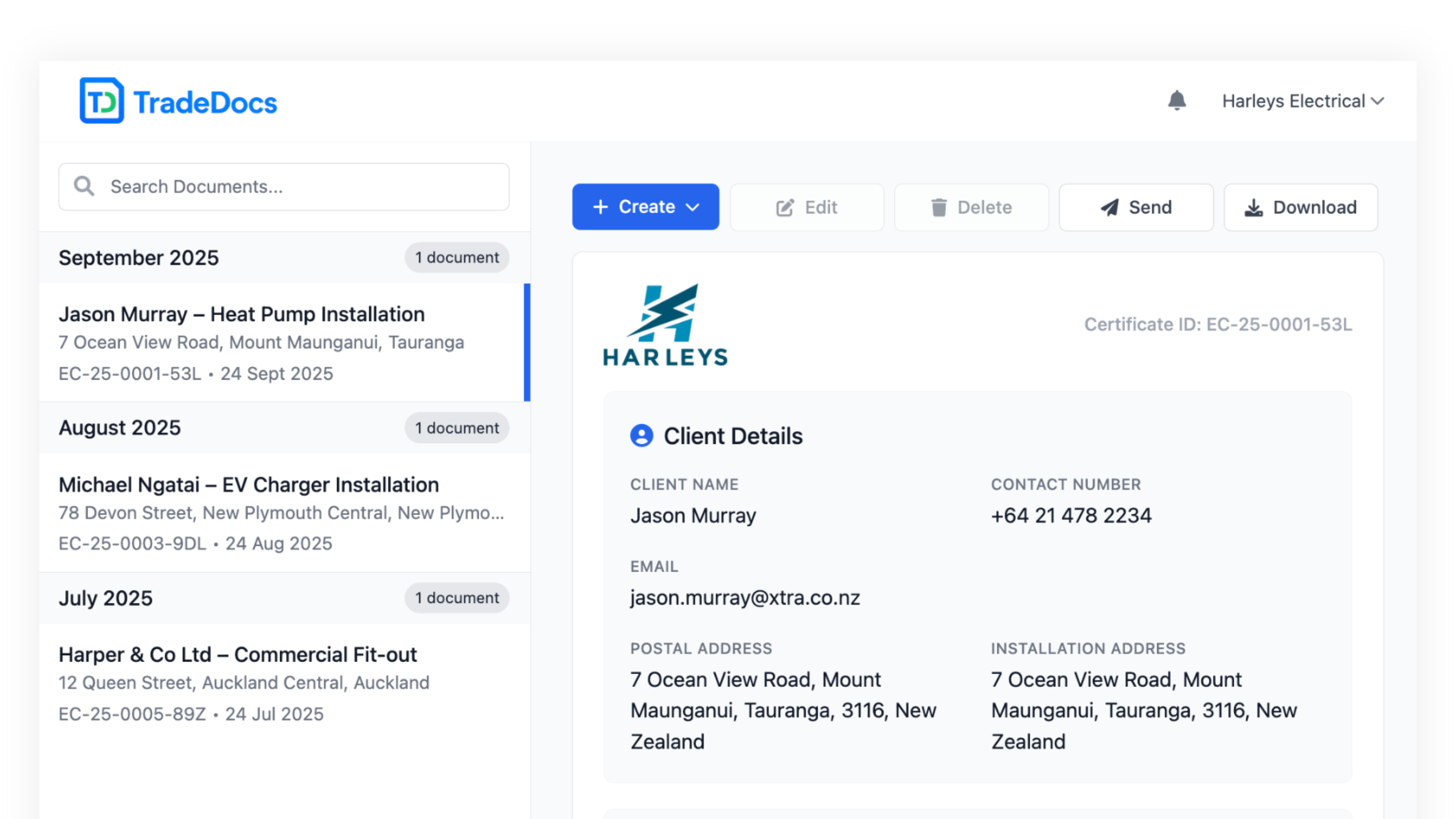Click the Client Details person icon
This screenshot has width=1456, height=819.
point(642,436)
